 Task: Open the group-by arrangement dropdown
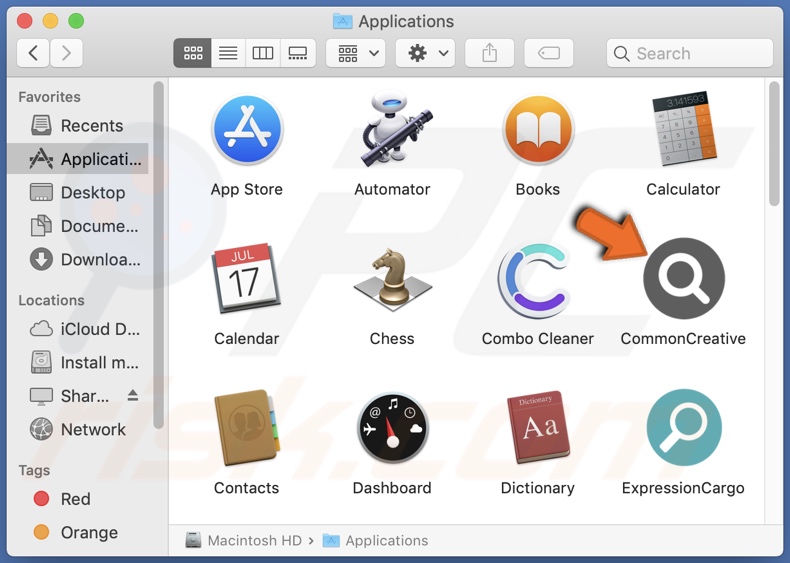click(356, 53)
